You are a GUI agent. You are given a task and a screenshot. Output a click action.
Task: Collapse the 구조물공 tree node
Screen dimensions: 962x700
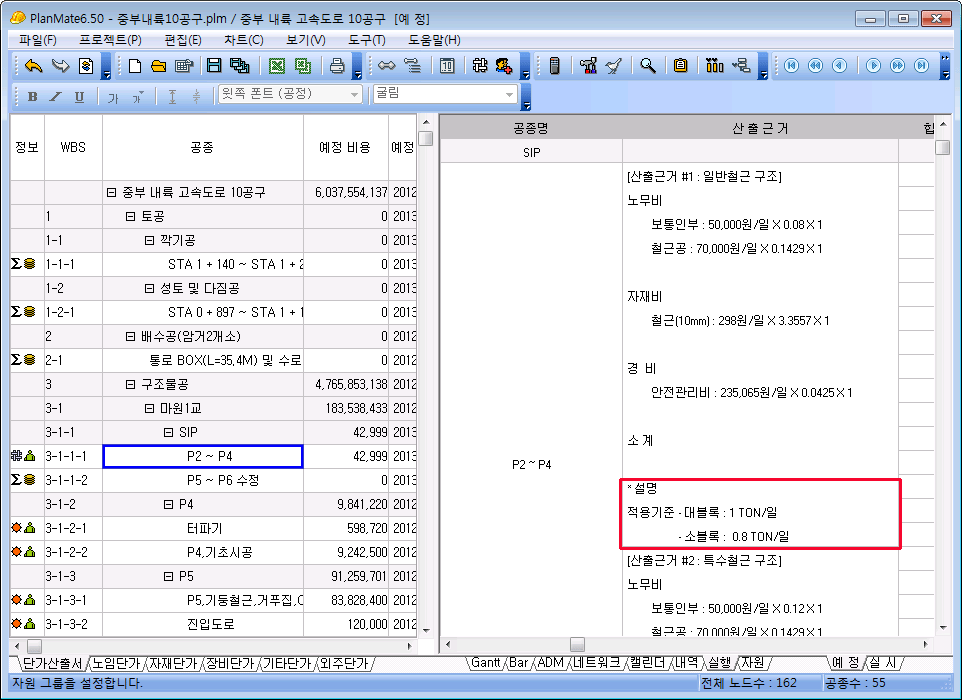(131, 384)
